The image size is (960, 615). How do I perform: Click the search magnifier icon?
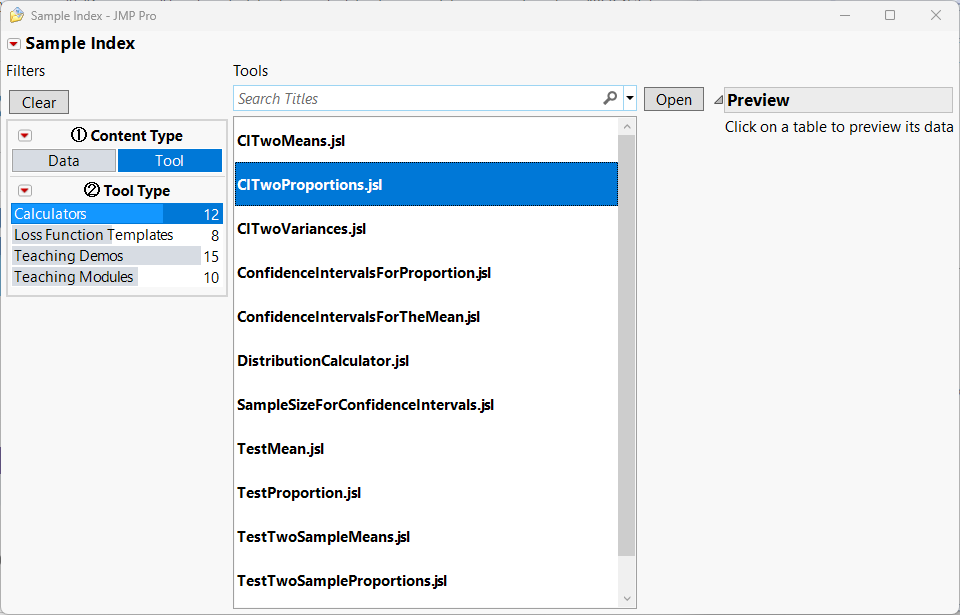[x=610, y=98]
